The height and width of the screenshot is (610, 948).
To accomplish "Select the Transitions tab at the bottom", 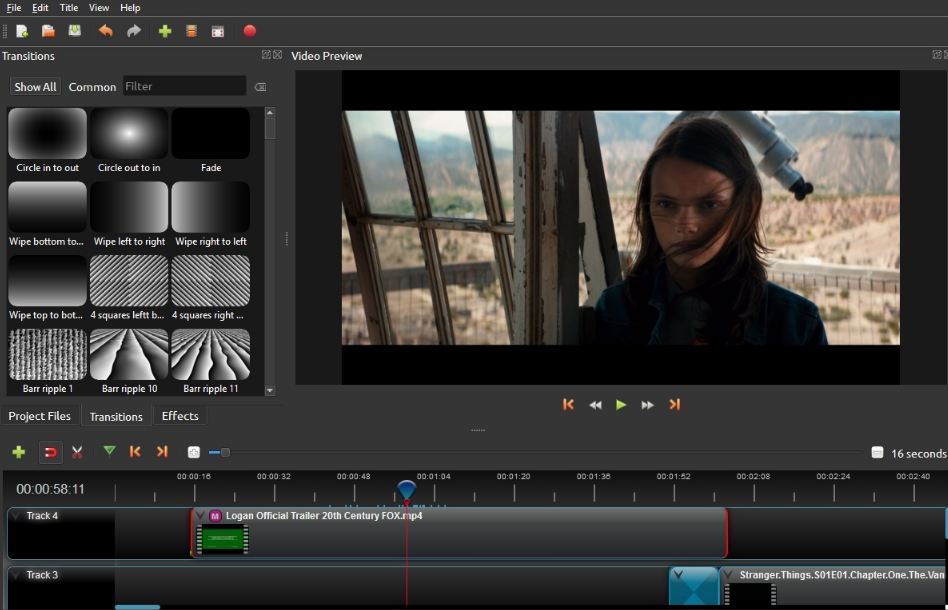I will 116,417.
